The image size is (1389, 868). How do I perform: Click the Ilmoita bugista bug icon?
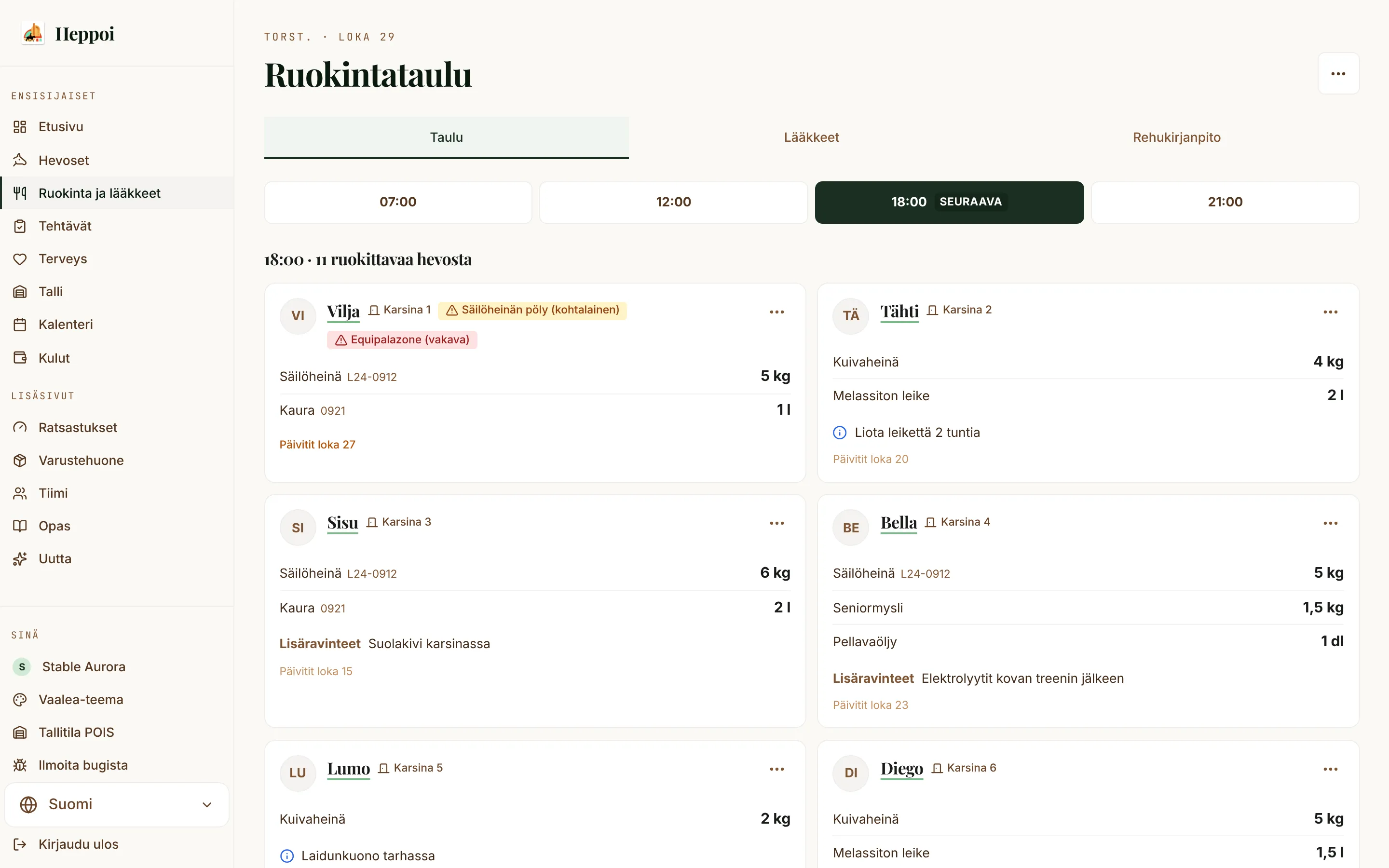click(20, 765)
